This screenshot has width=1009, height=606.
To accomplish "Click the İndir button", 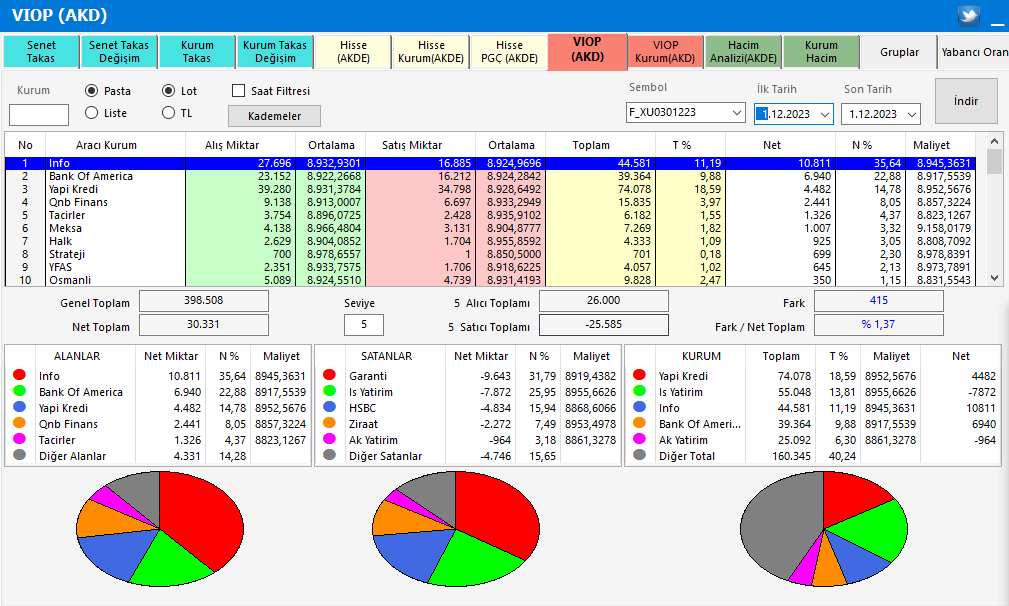I will pos(966,101).
